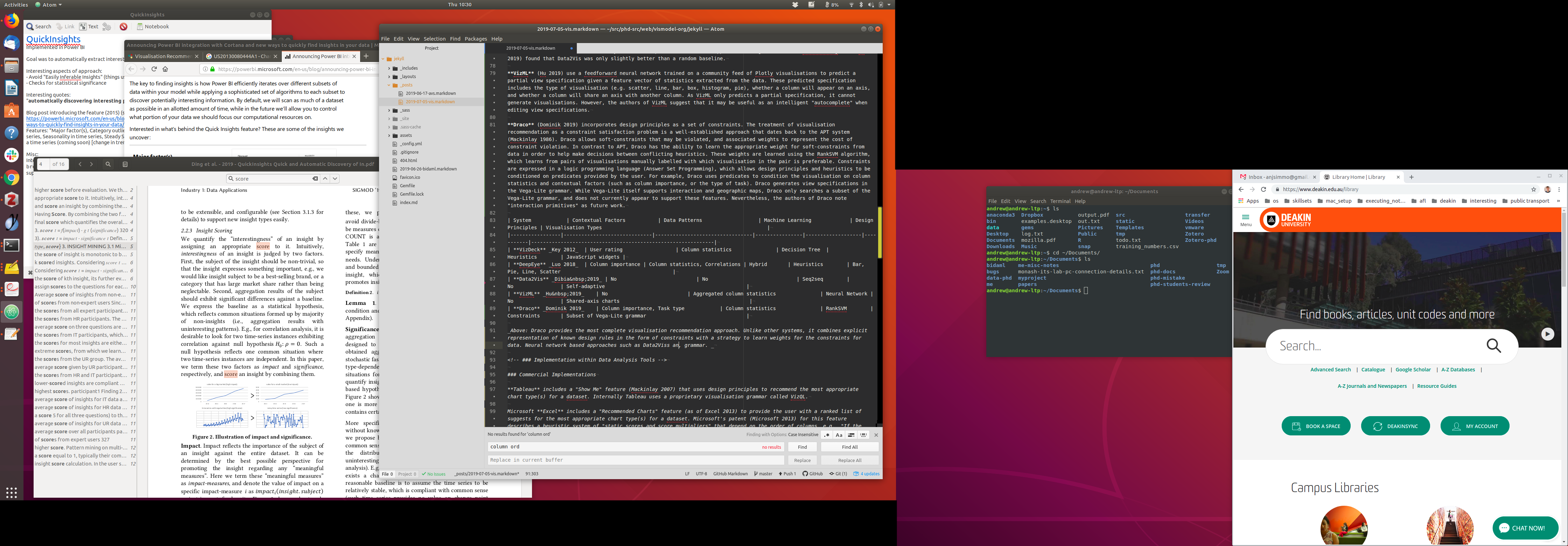The width and height of the screenshot is (1568, 546).
Task: Toggle Match Case button in find panel
Action: click(x=839, y=435)
